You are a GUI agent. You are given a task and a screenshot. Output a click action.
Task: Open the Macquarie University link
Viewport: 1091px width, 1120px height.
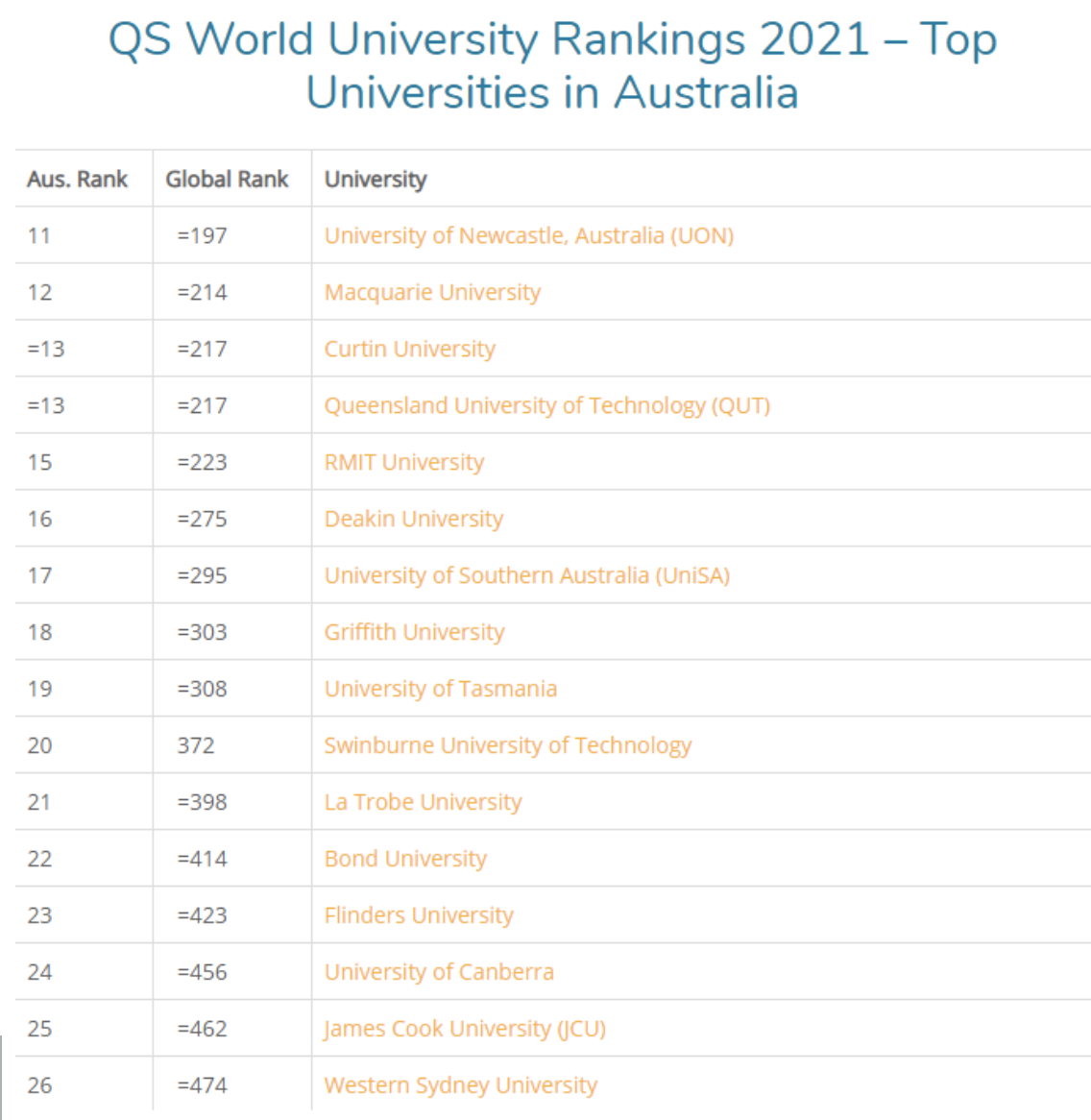(433, 292)
